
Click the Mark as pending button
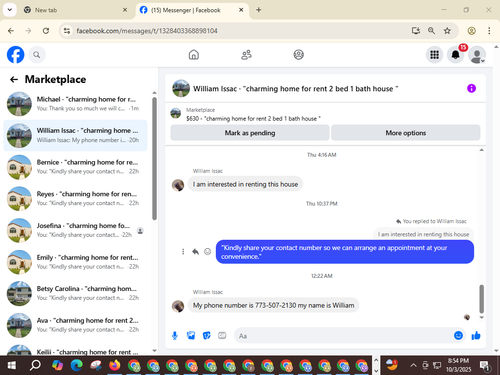click(x=250, y=133)
